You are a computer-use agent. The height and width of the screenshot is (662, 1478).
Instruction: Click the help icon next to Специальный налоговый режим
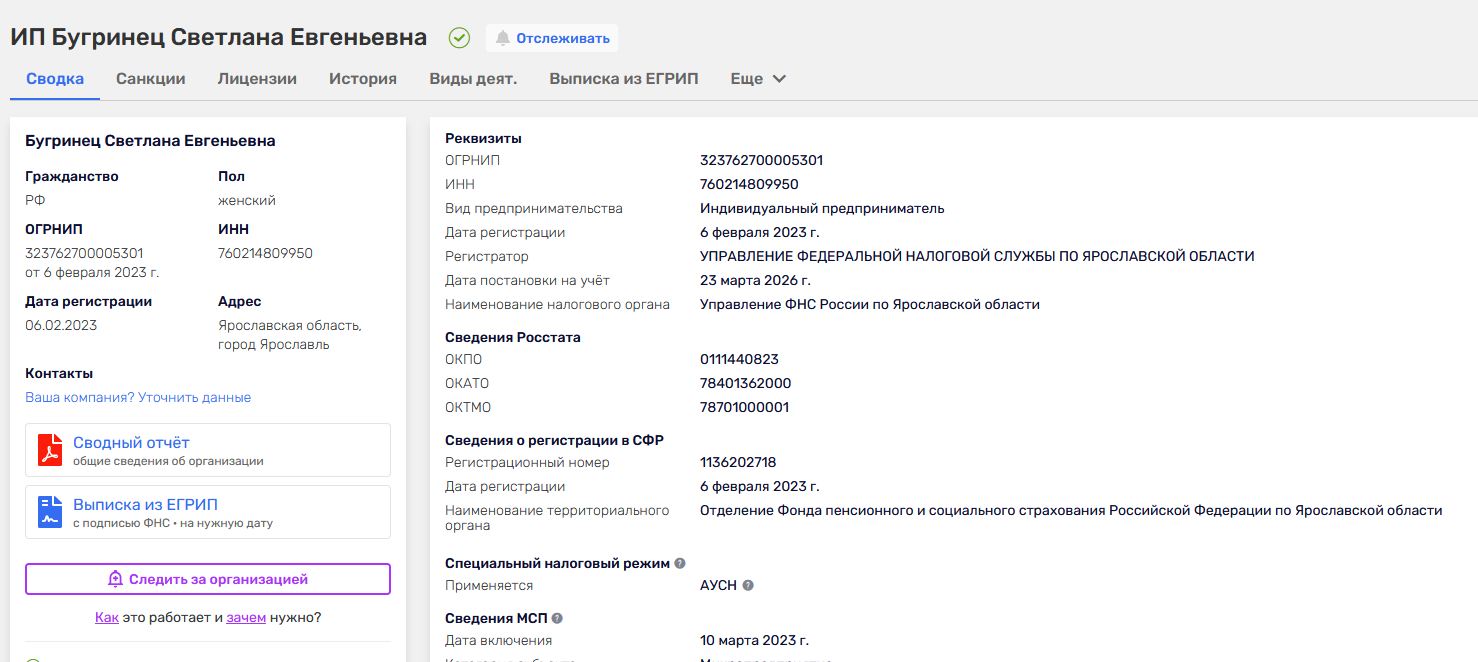pyautogui.click(x=680, y=564)
